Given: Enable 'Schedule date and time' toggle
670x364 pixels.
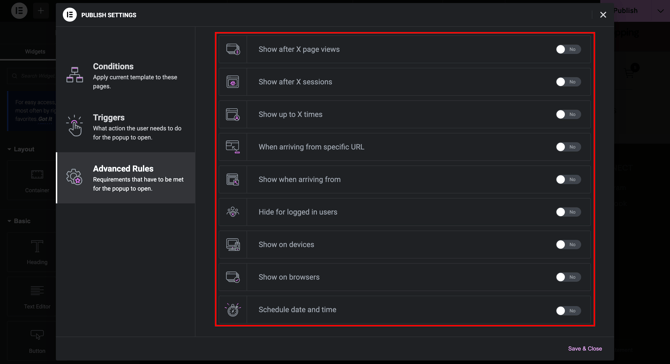Looking at the screenshot, I should 568,311.
